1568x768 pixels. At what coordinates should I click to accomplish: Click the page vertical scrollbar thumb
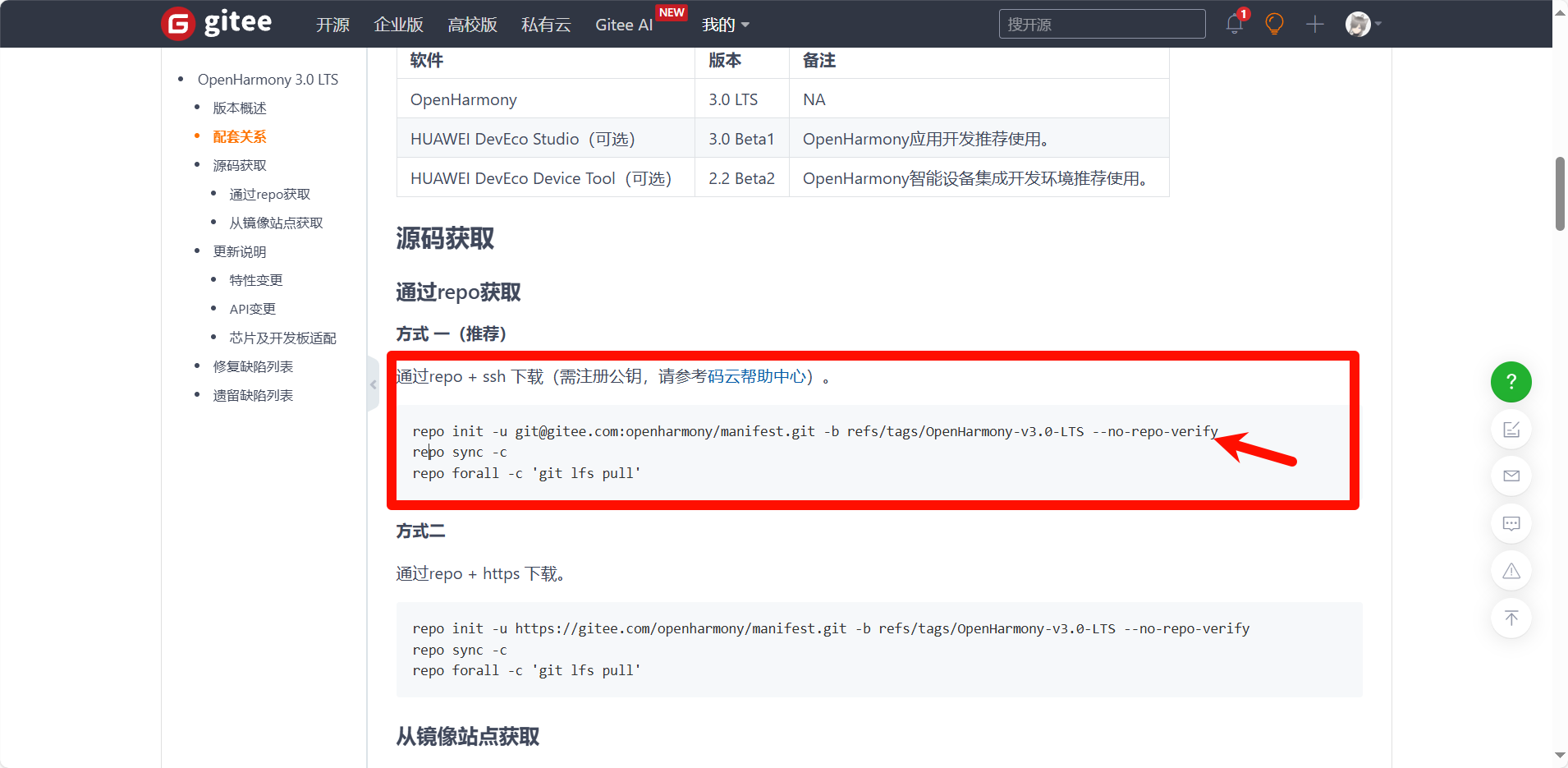tap(1560, 194)
